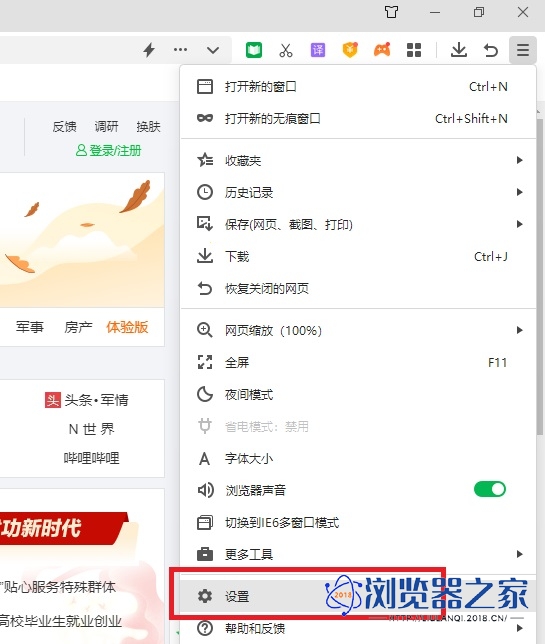Click the four-square apps grid icon
This screenshot has width=545, height=644.
point(414,50)
